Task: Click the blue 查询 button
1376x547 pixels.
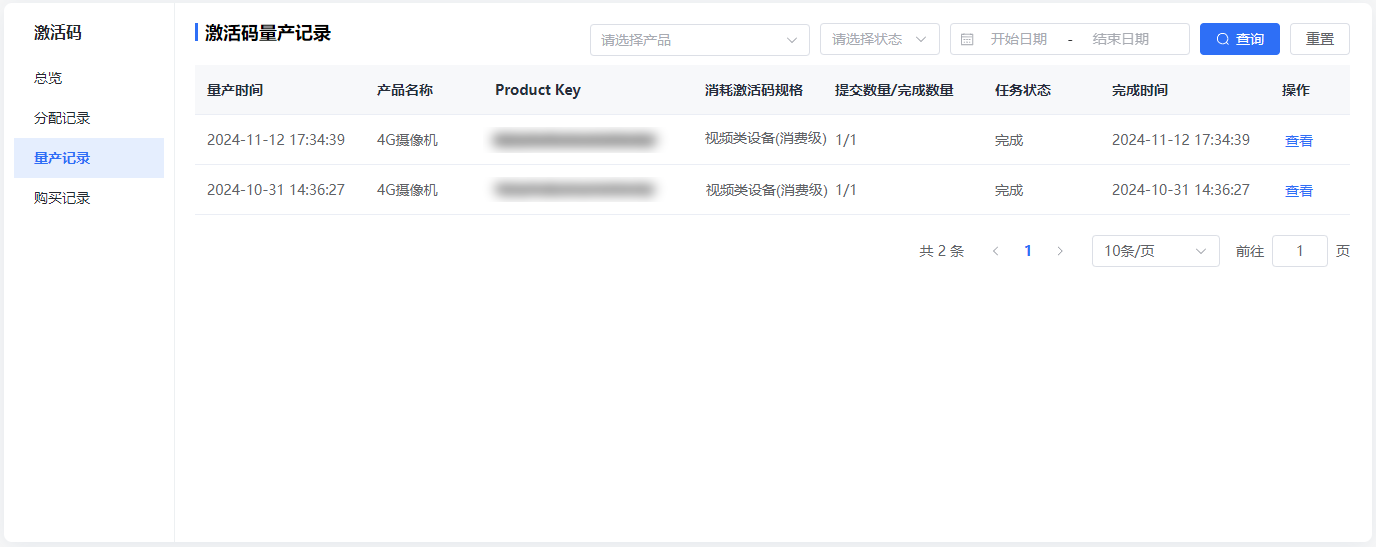Action: [x=1240, y=39]
